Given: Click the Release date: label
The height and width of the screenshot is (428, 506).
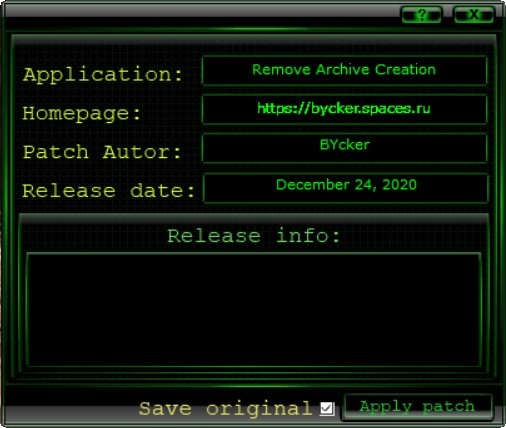Looking at the screenshot, I should 108,191.
